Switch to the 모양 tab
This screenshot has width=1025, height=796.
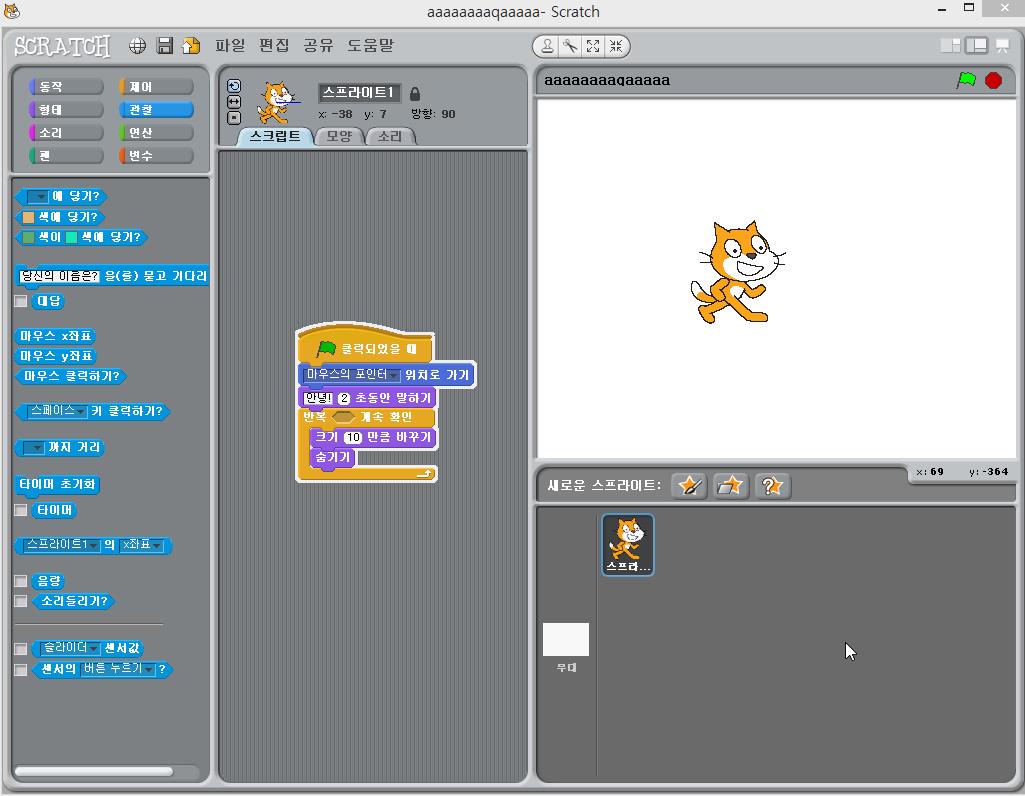tap(339, 136)
